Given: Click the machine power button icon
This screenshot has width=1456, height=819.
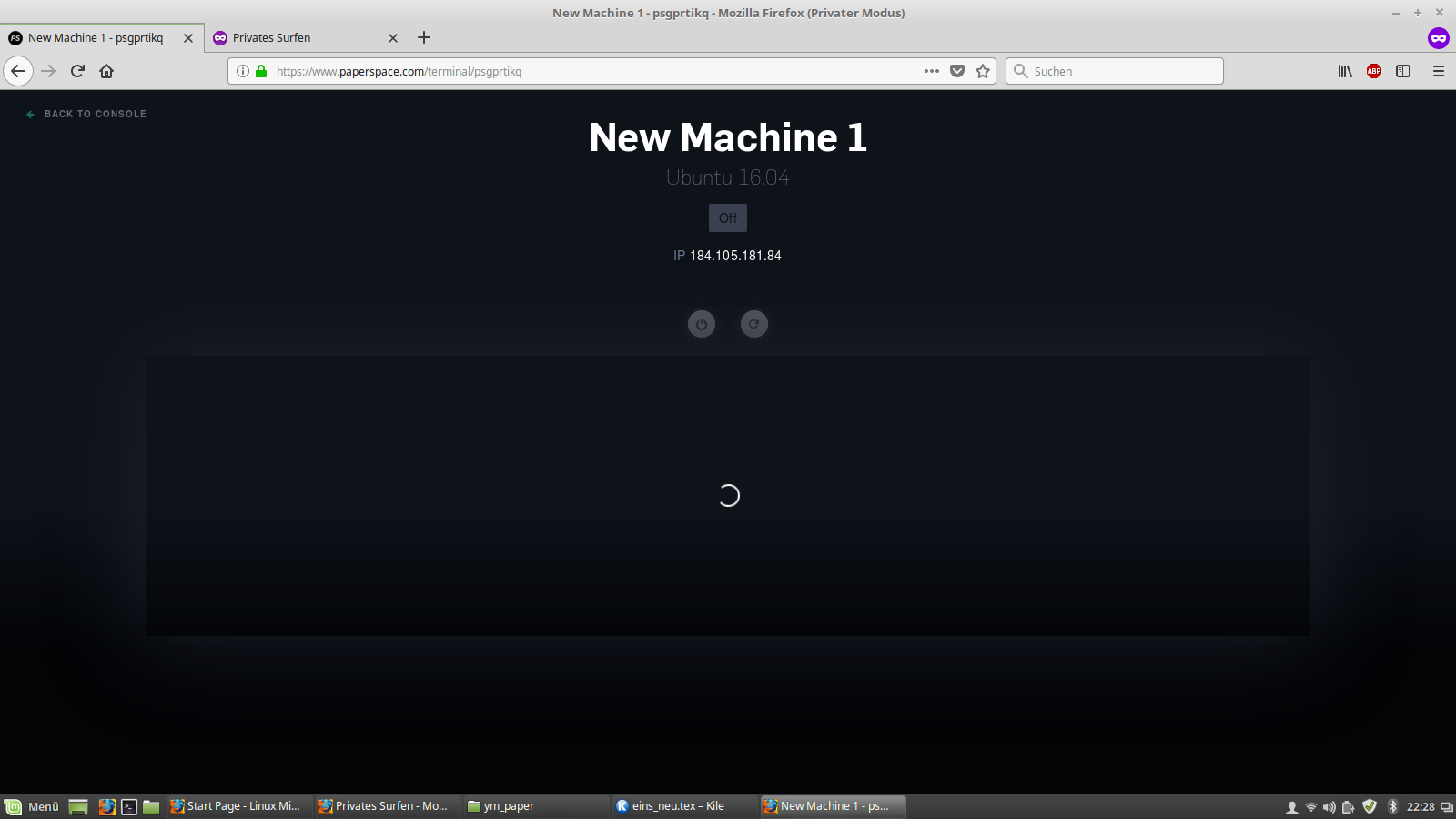Looking at the screenshot, I should tap(701, 324).
